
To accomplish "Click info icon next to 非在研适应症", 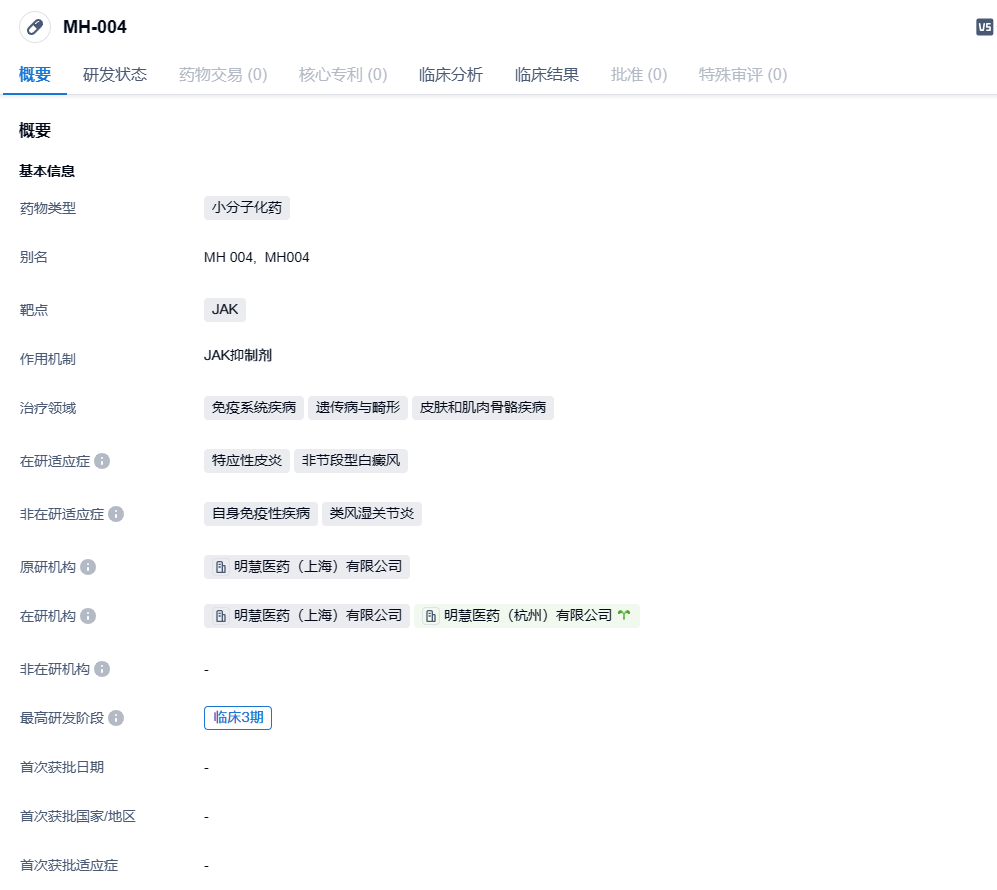I will click(x=116, y=514).
